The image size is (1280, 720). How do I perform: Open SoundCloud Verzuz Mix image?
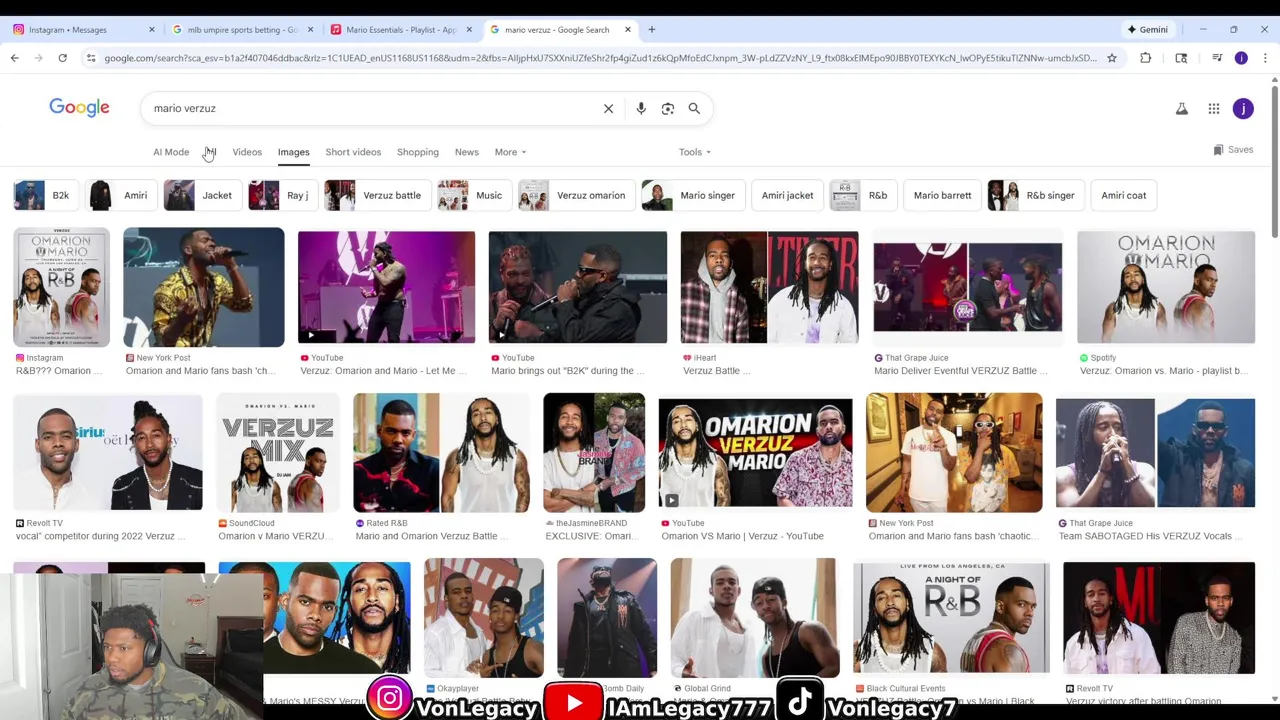pyautogui.click(x=278, y=453)
